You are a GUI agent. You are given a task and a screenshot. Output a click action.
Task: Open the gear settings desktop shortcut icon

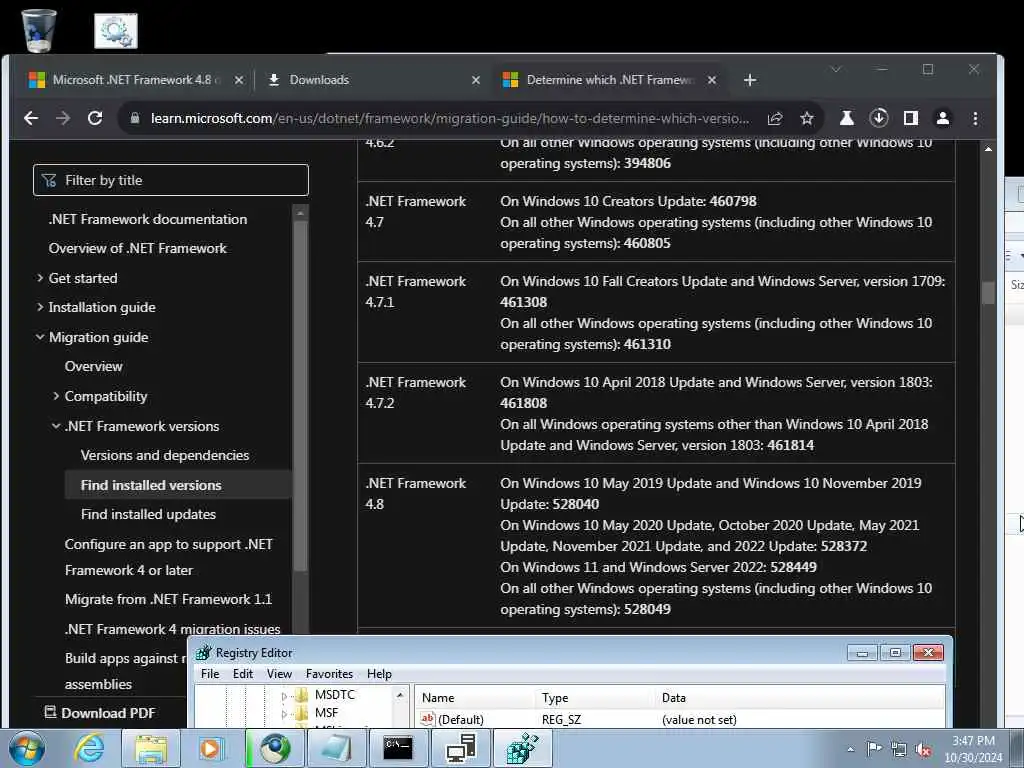116,31
